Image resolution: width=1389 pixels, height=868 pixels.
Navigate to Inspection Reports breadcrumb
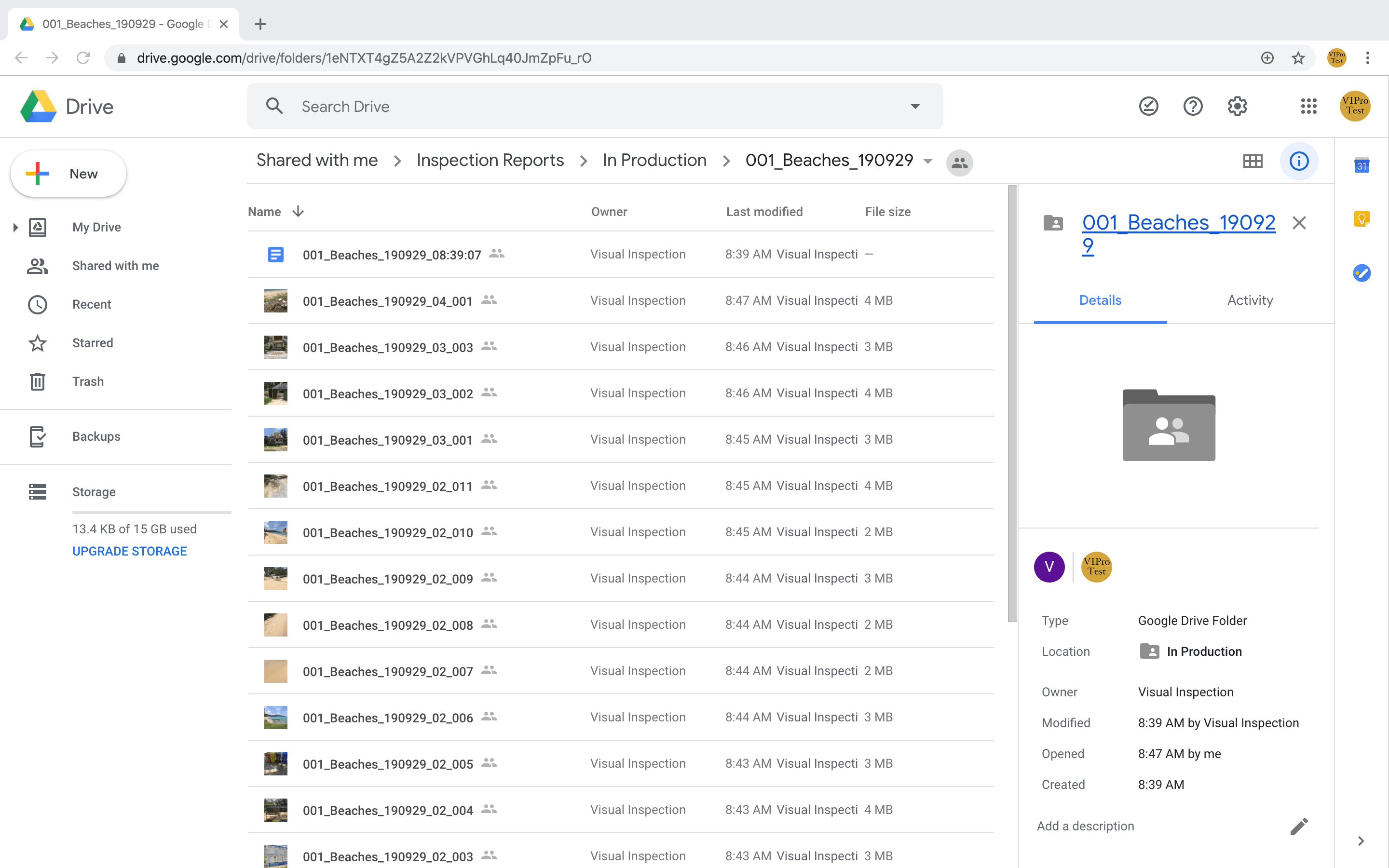tap(490, 160)
